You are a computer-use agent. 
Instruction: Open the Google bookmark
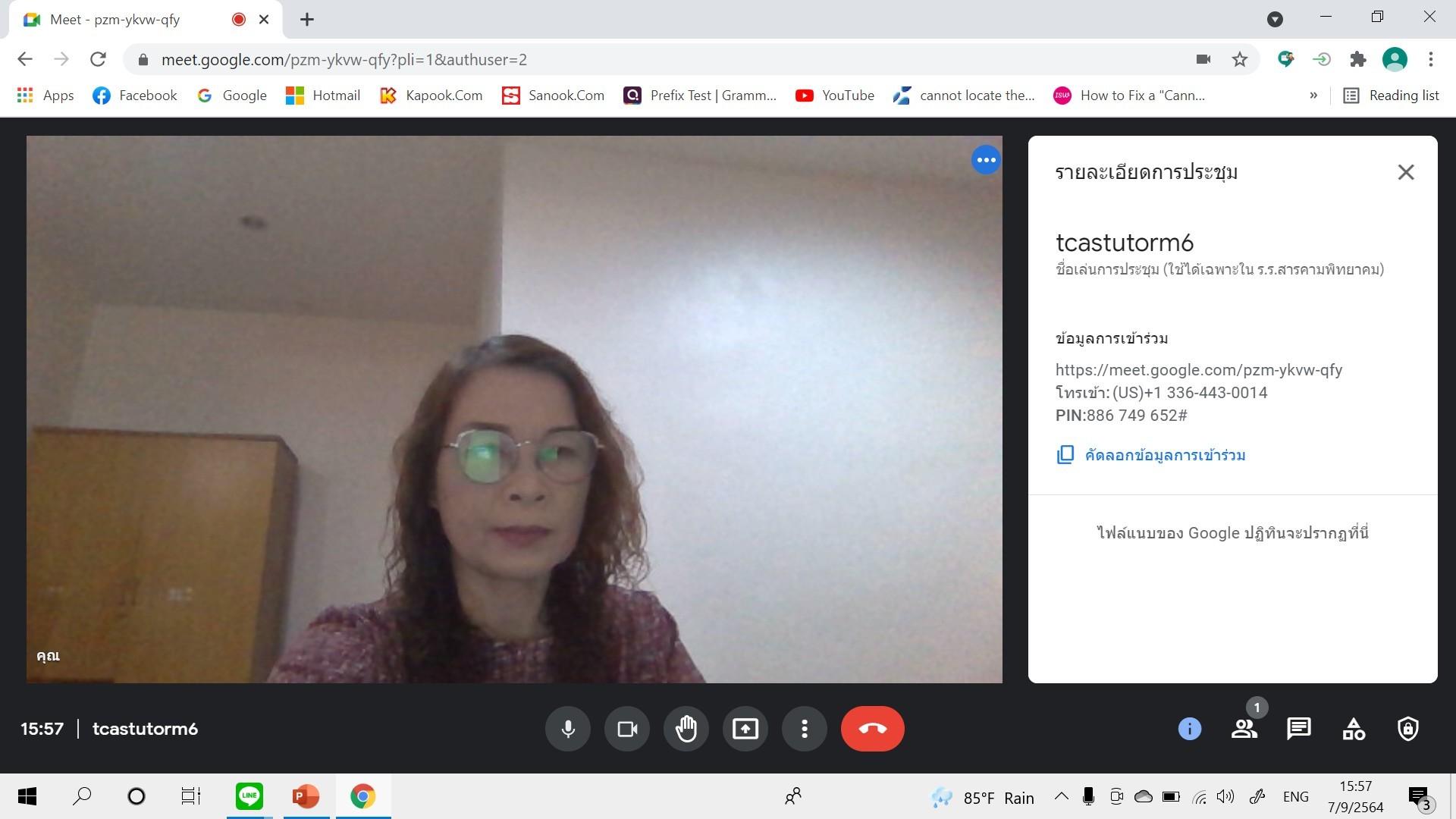[x=232, y=96]
